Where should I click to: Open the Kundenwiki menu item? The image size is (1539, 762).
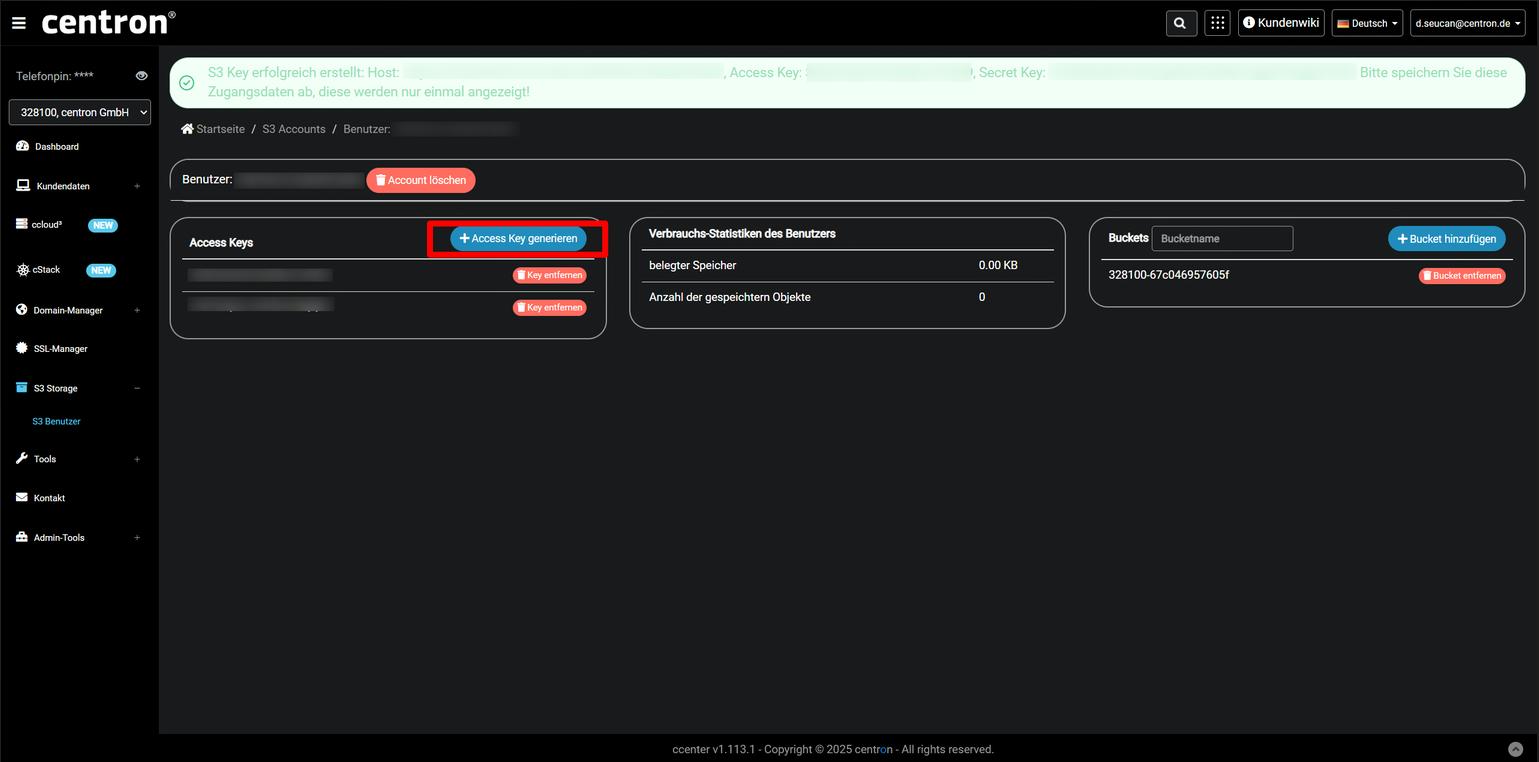coord(1281,22)
